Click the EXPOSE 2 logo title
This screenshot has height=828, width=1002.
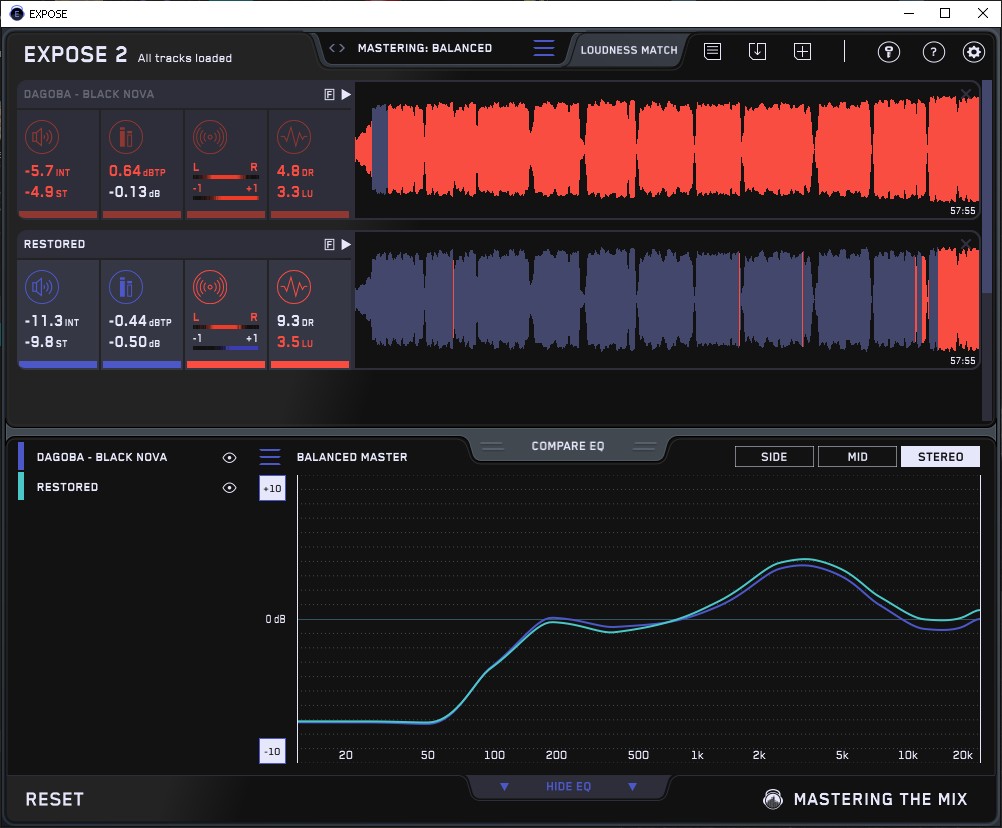[75, 54]
